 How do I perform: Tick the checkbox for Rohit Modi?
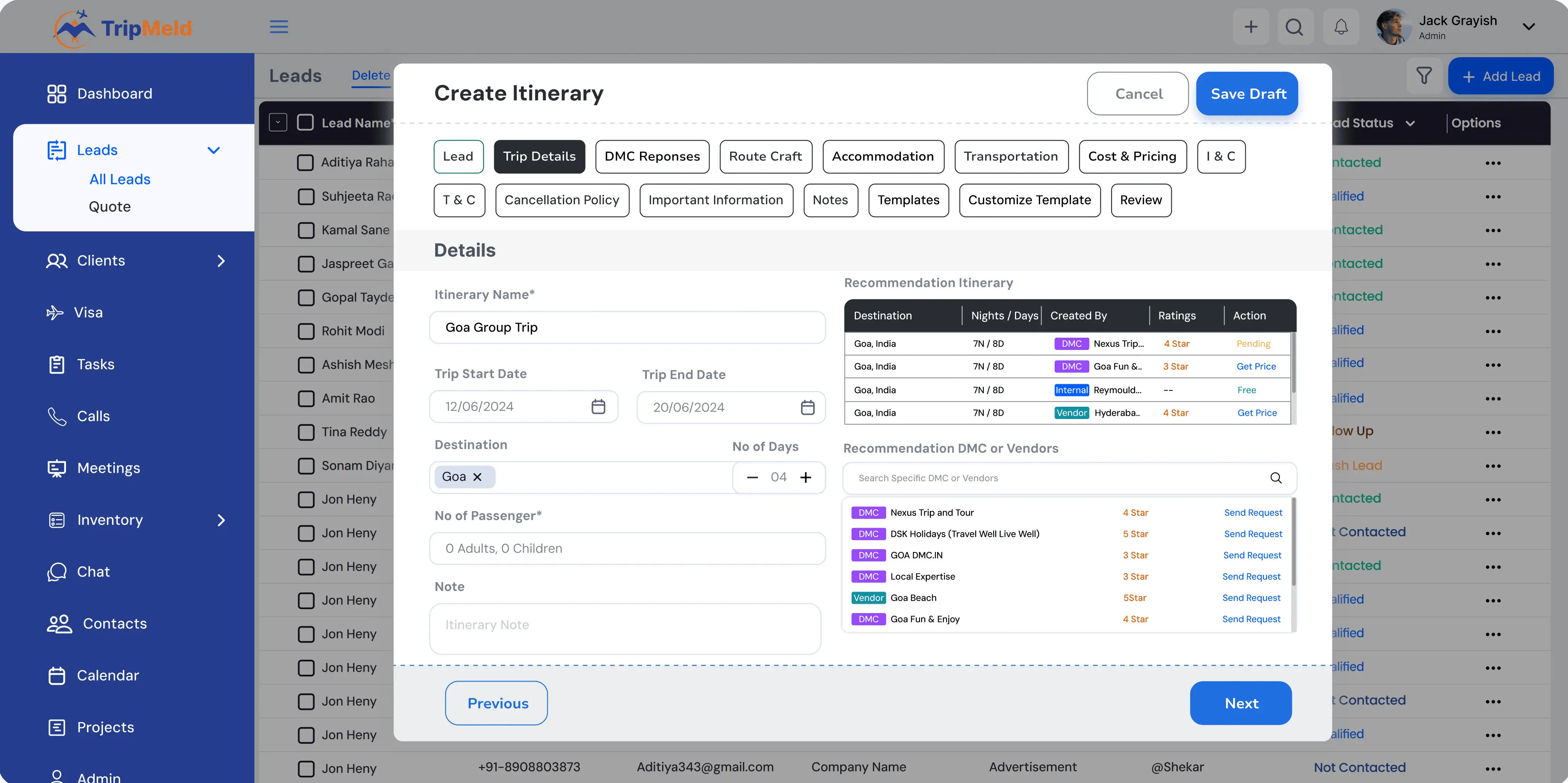click(x=306, y=331)
